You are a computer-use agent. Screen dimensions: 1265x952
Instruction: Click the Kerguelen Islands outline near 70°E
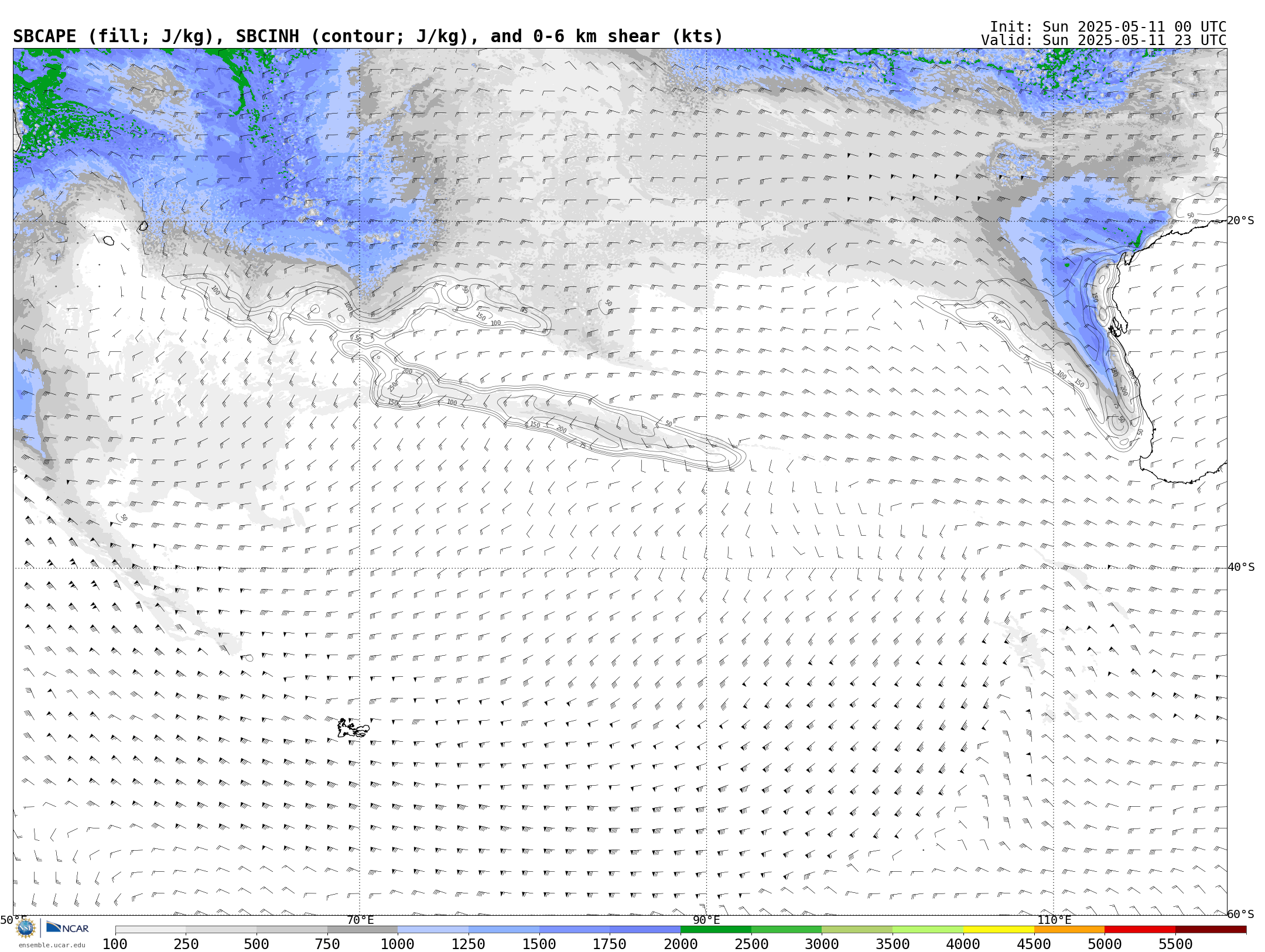[x=353, y=728]
